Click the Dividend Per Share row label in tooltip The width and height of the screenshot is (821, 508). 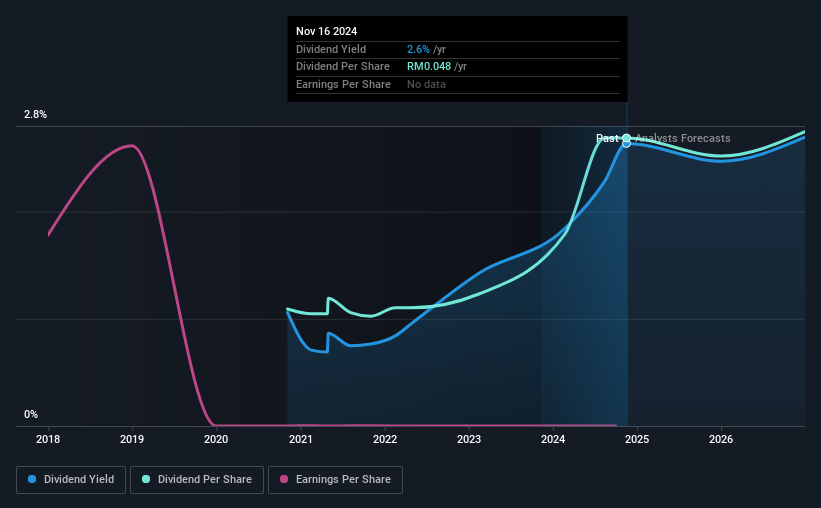pyautogui.click(x=343, y=67)
